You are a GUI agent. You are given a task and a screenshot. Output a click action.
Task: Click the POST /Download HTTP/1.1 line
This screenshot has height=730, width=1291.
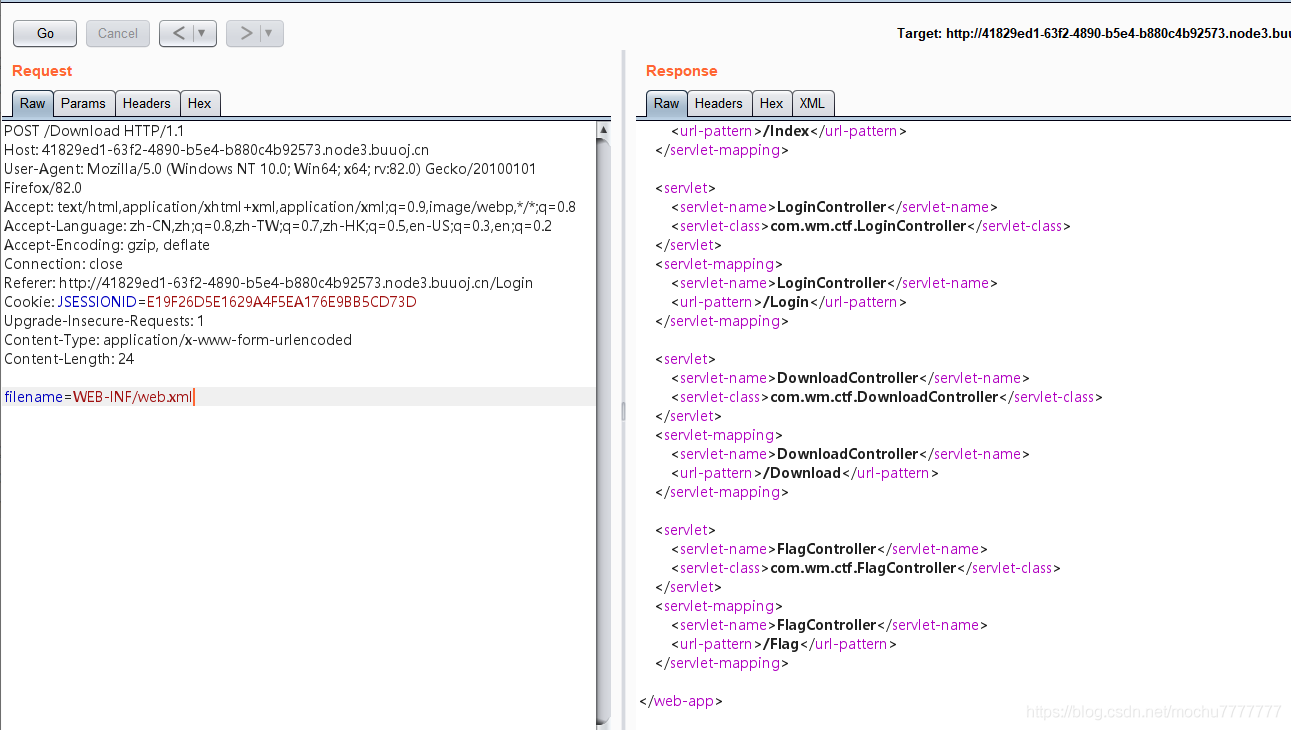point(94,131)
